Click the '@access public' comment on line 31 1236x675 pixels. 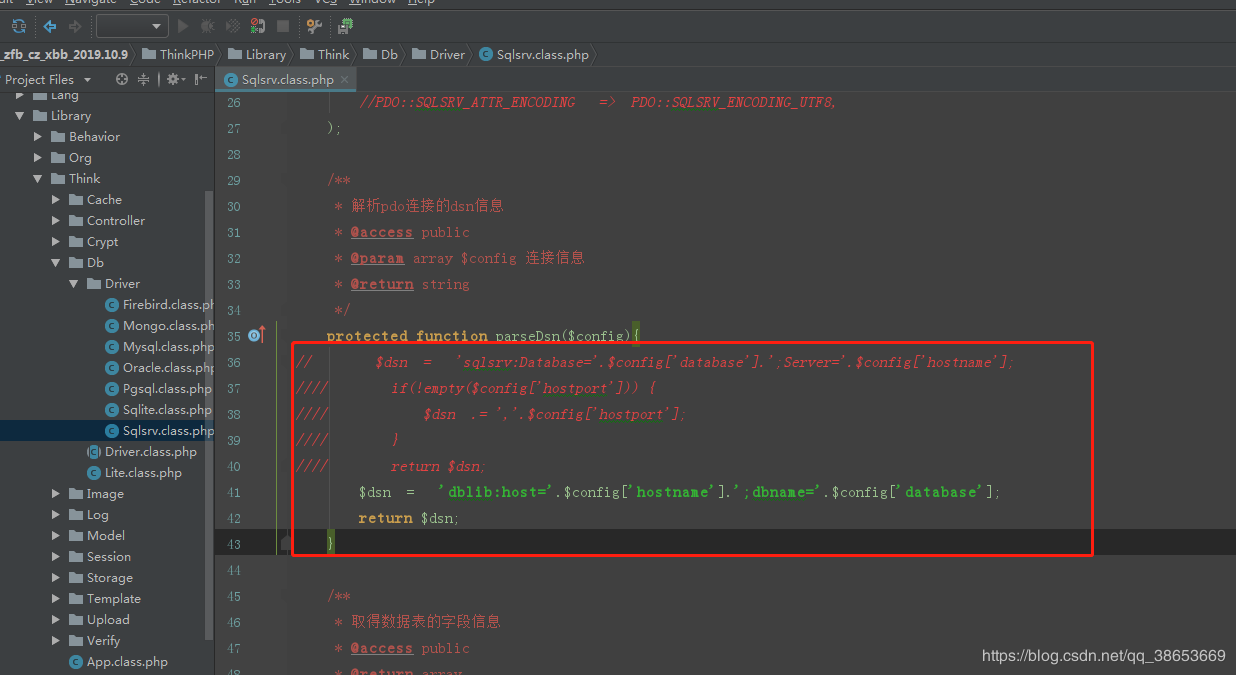tap(410, 232)
